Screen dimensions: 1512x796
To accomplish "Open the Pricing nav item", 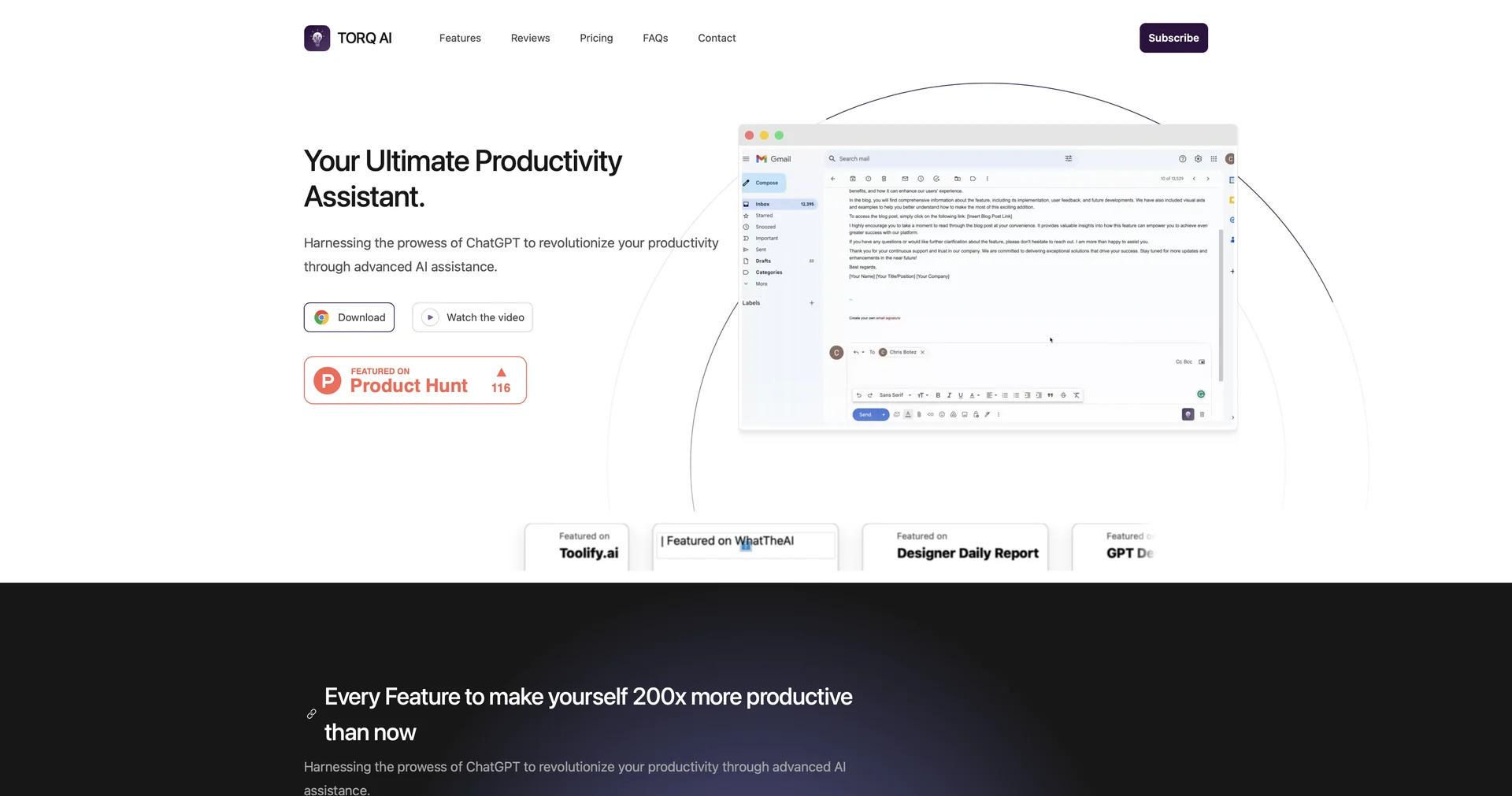I will click(596, 38).
